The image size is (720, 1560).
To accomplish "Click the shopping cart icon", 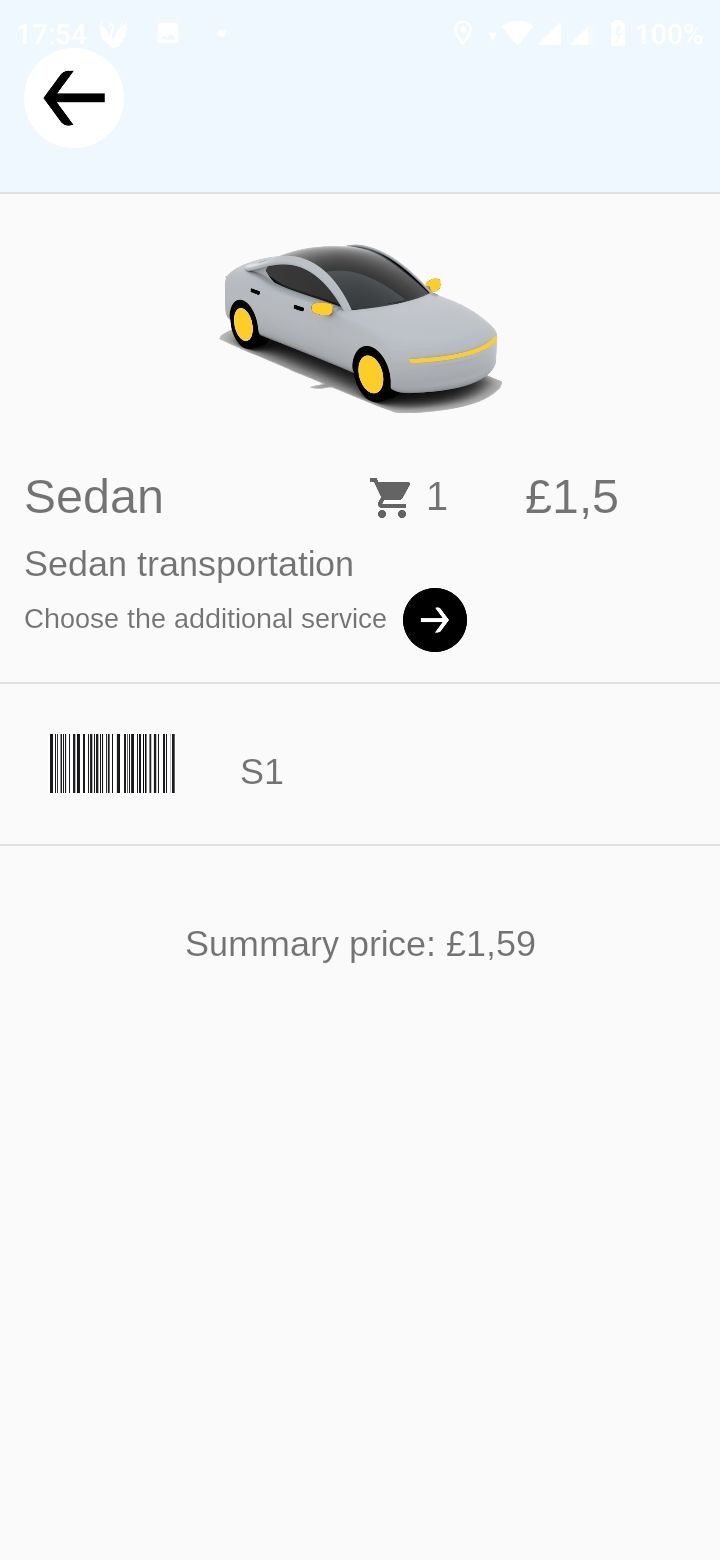I will tap(389, 497).
